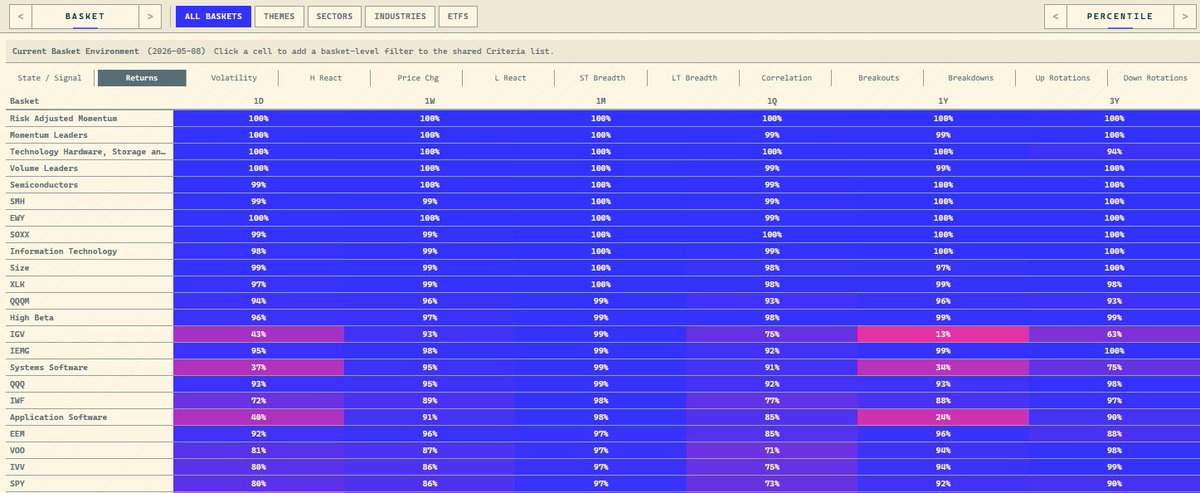The height and width of the screenshot is (493, 1200).
Task: Click the Systems Software 1D cell 37%
Action: (259, 368)
